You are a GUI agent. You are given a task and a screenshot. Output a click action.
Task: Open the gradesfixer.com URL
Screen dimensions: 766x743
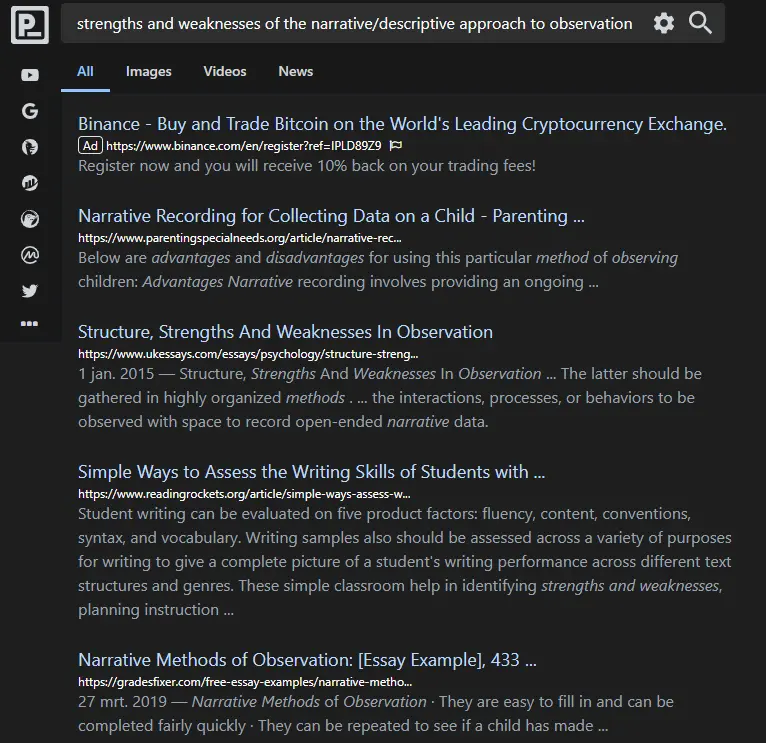(245, 682)
